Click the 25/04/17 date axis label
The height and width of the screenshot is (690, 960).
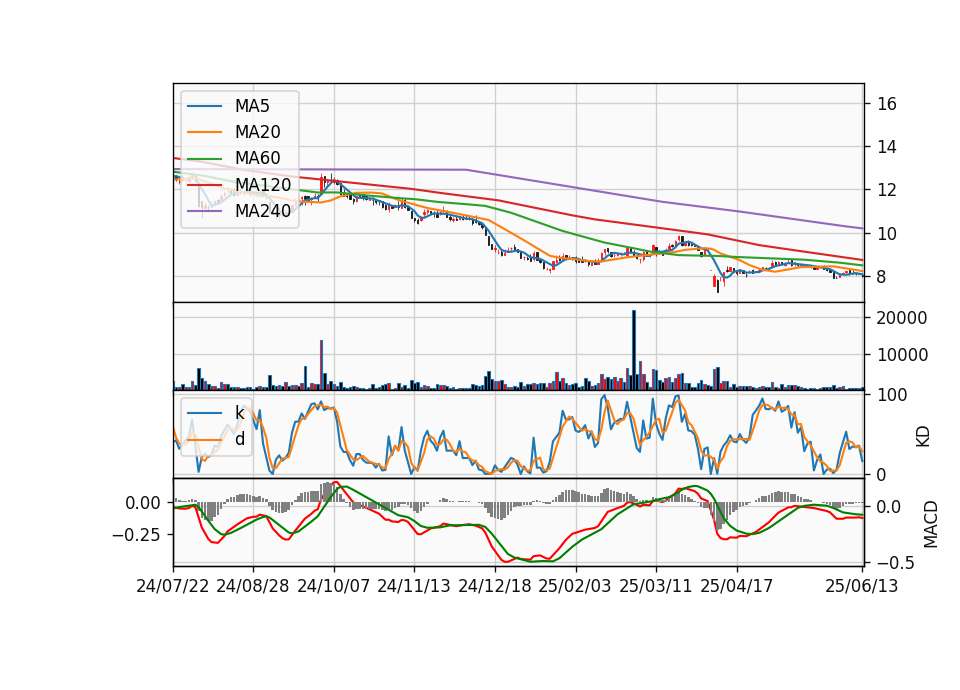pos(737,586)
